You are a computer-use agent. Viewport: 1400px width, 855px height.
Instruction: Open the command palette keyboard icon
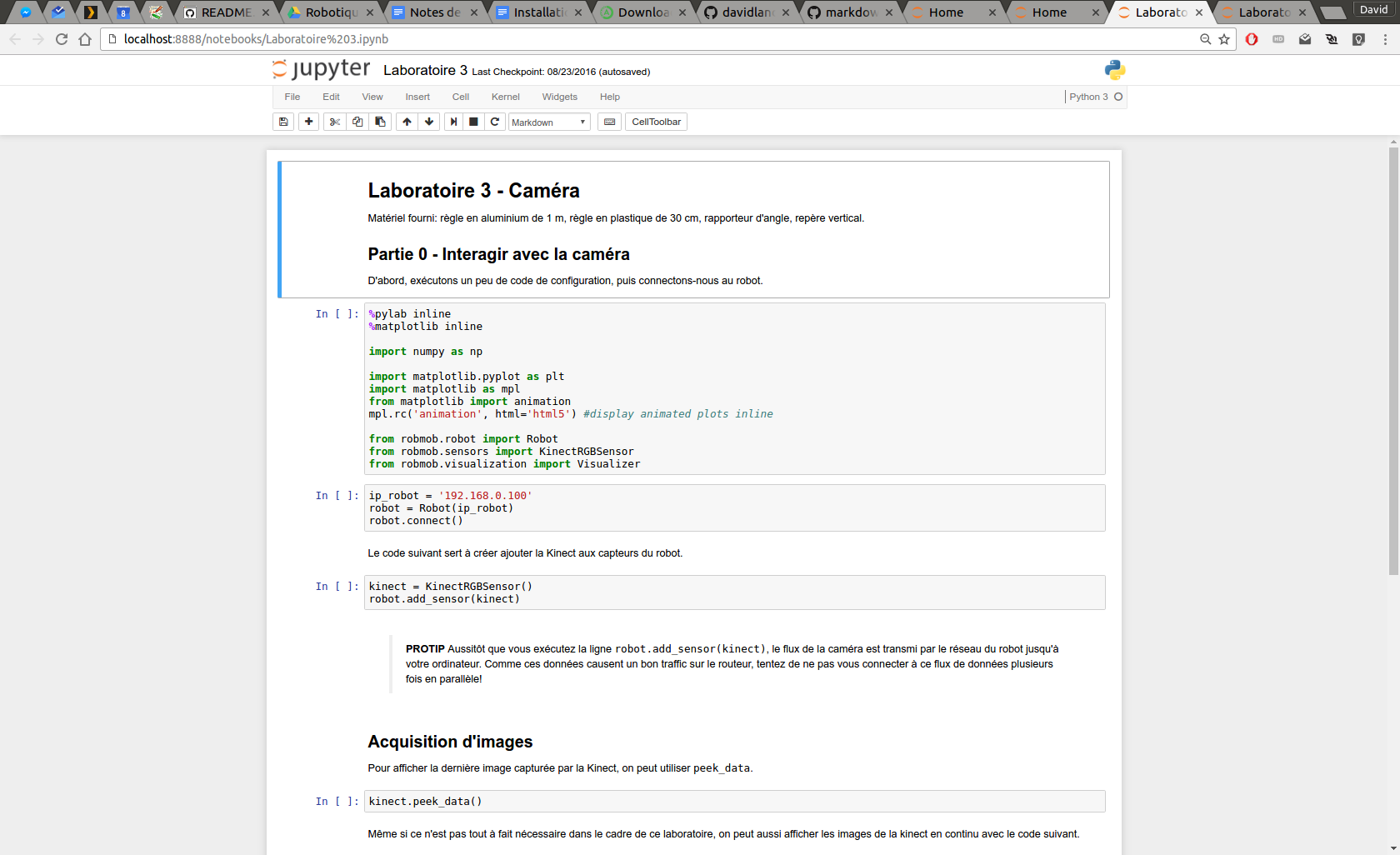tap(609, 122)
